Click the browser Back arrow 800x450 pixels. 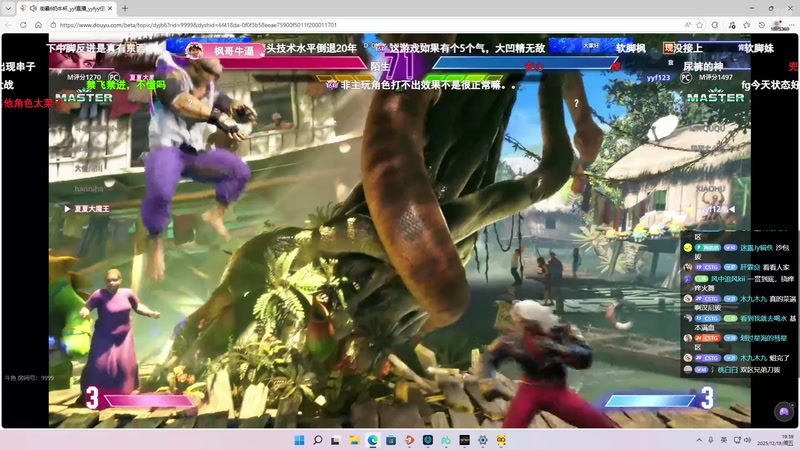click(x=9, y=24)
